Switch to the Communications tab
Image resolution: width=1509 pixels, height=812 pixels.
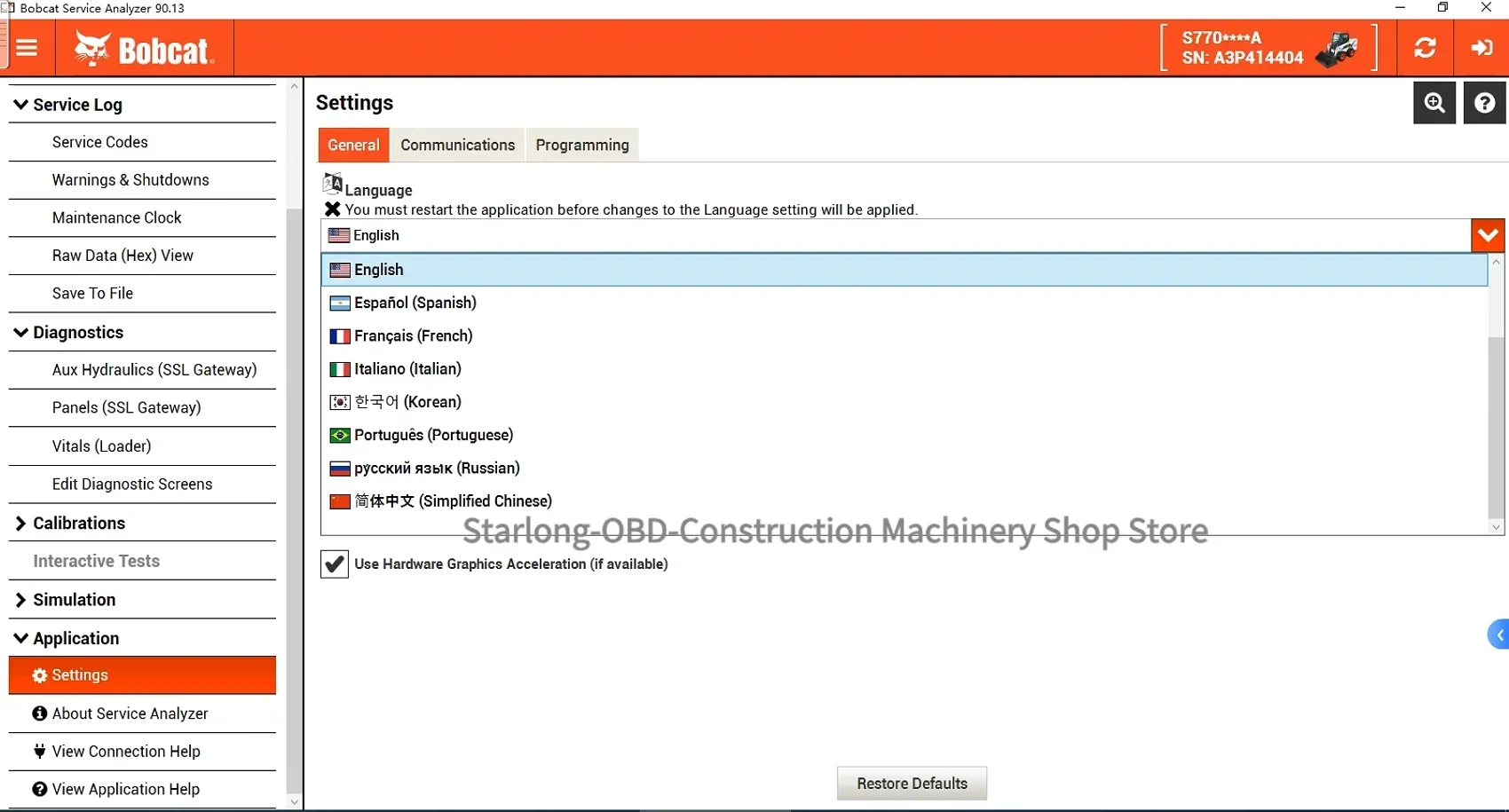tap(457, 145)
